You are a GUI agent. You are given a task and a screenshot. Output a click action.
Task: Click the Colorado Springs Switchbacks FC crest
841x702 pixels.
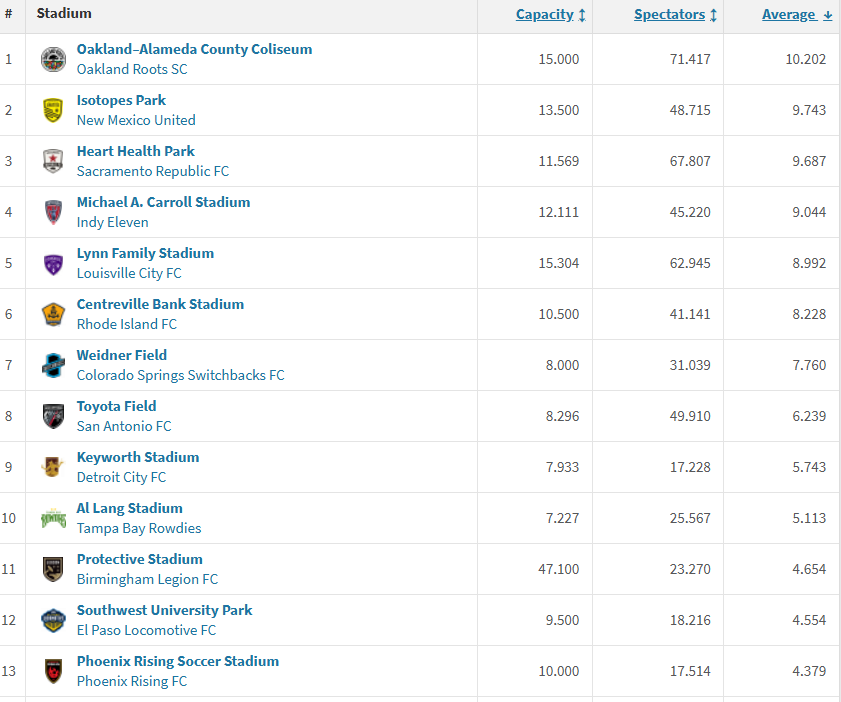pyautogui.click(x=53, y=365)
